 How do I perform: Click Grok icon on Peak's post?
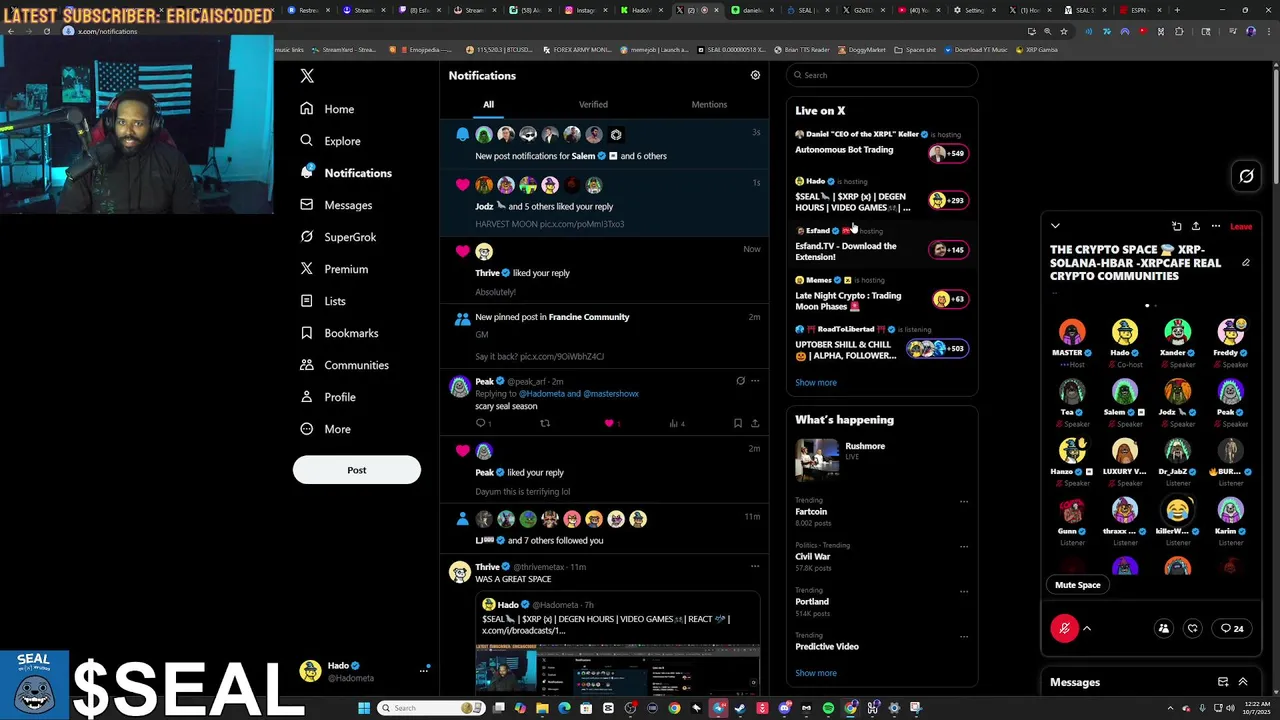click(x=740, y=381)
